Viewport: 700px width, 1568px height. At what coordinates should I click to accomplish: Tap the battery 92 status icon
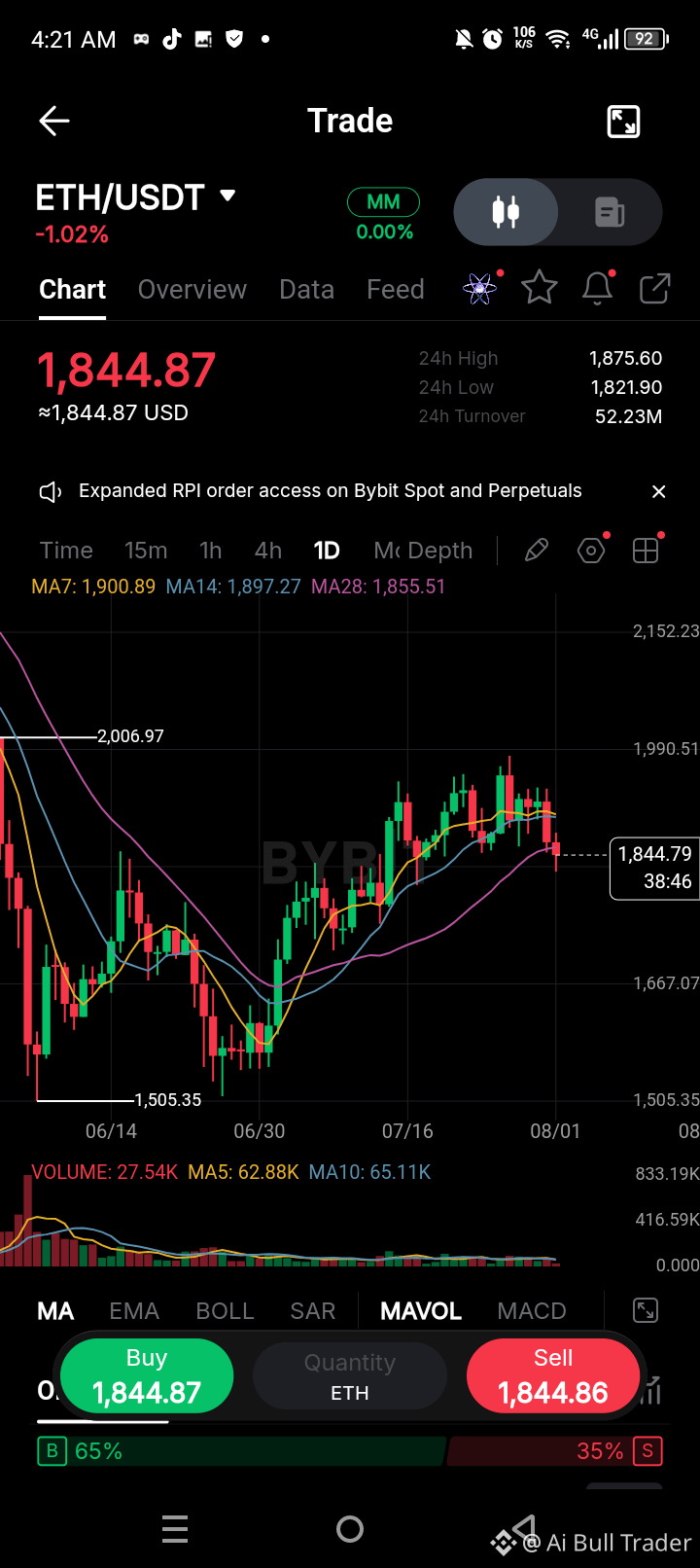[647, 39]
